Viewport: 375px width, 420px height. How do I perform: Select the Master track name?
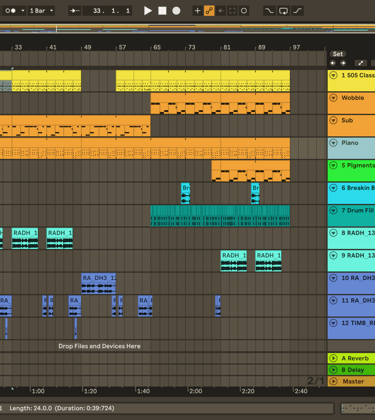tap(353, 381)
